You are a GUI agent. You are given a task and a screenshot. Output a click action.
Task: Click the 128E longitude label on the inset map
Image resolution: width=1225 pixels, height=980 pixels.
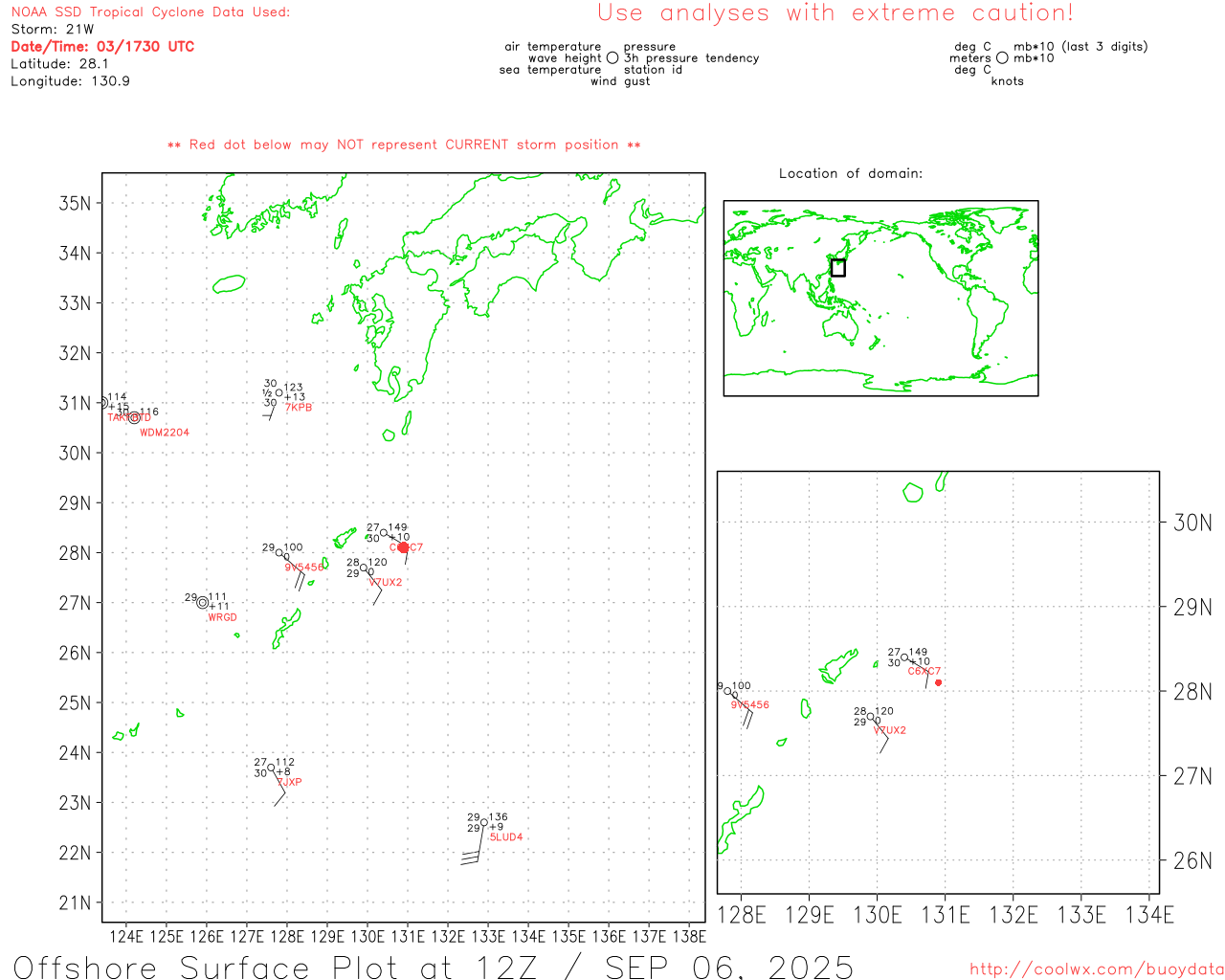pos(742,915)
